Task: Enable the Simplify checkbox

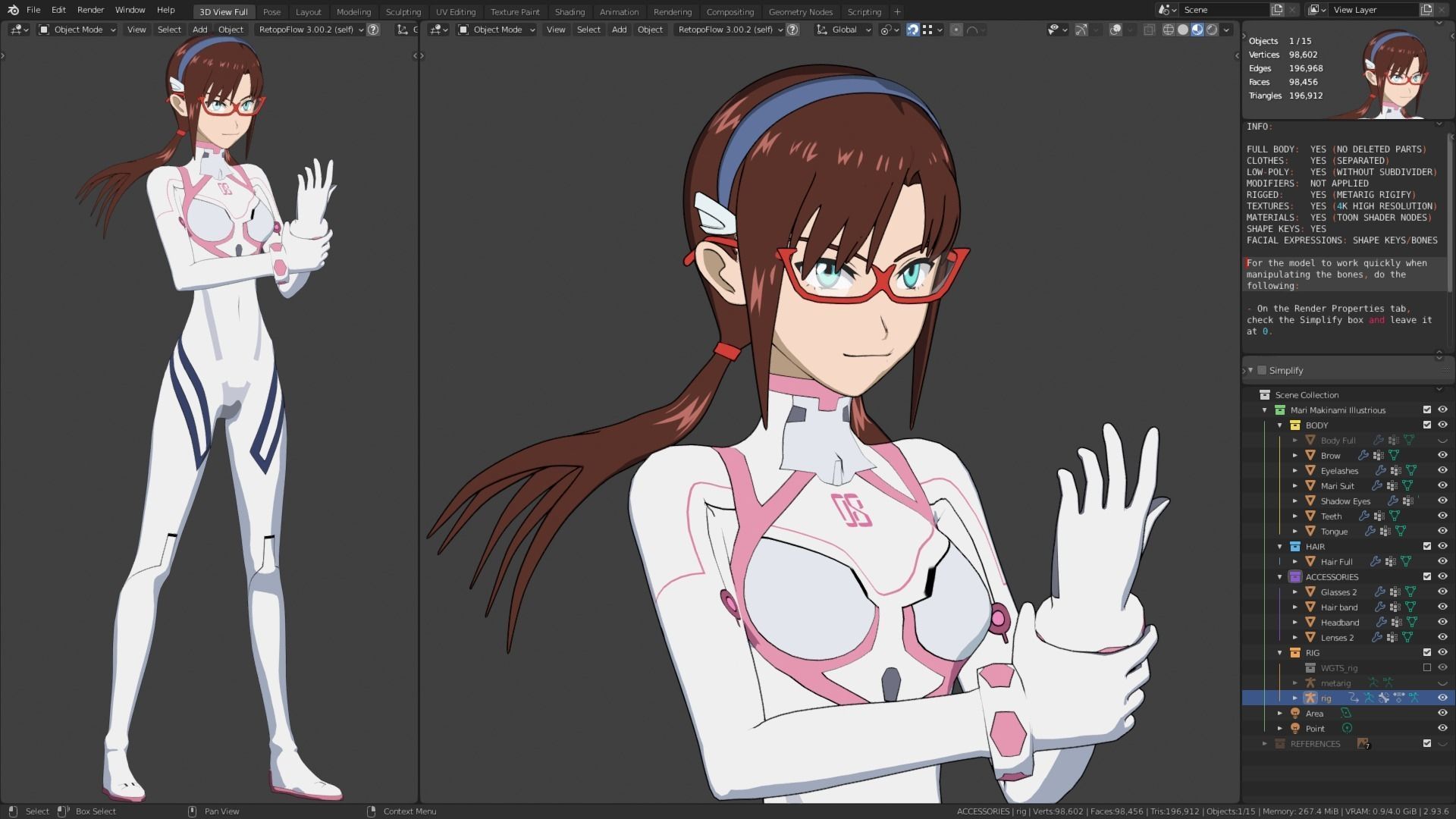Action: tap(1262, 370)
